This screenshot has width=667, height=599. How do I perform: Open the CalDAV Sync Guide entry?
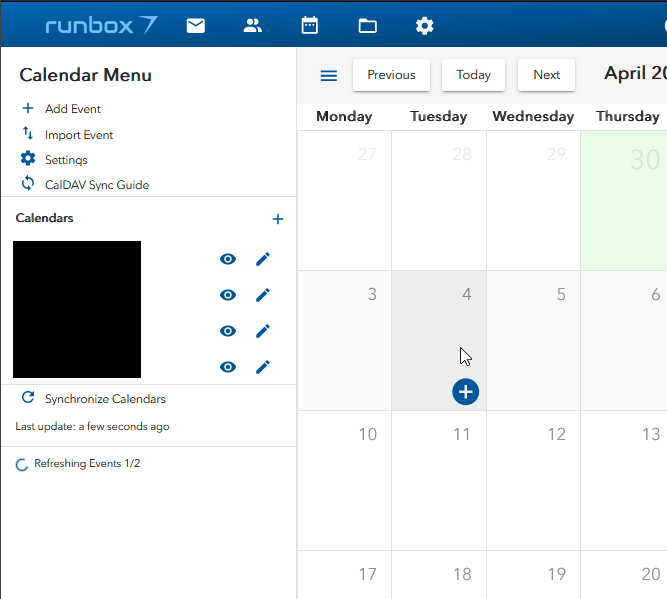click(97, 185)
